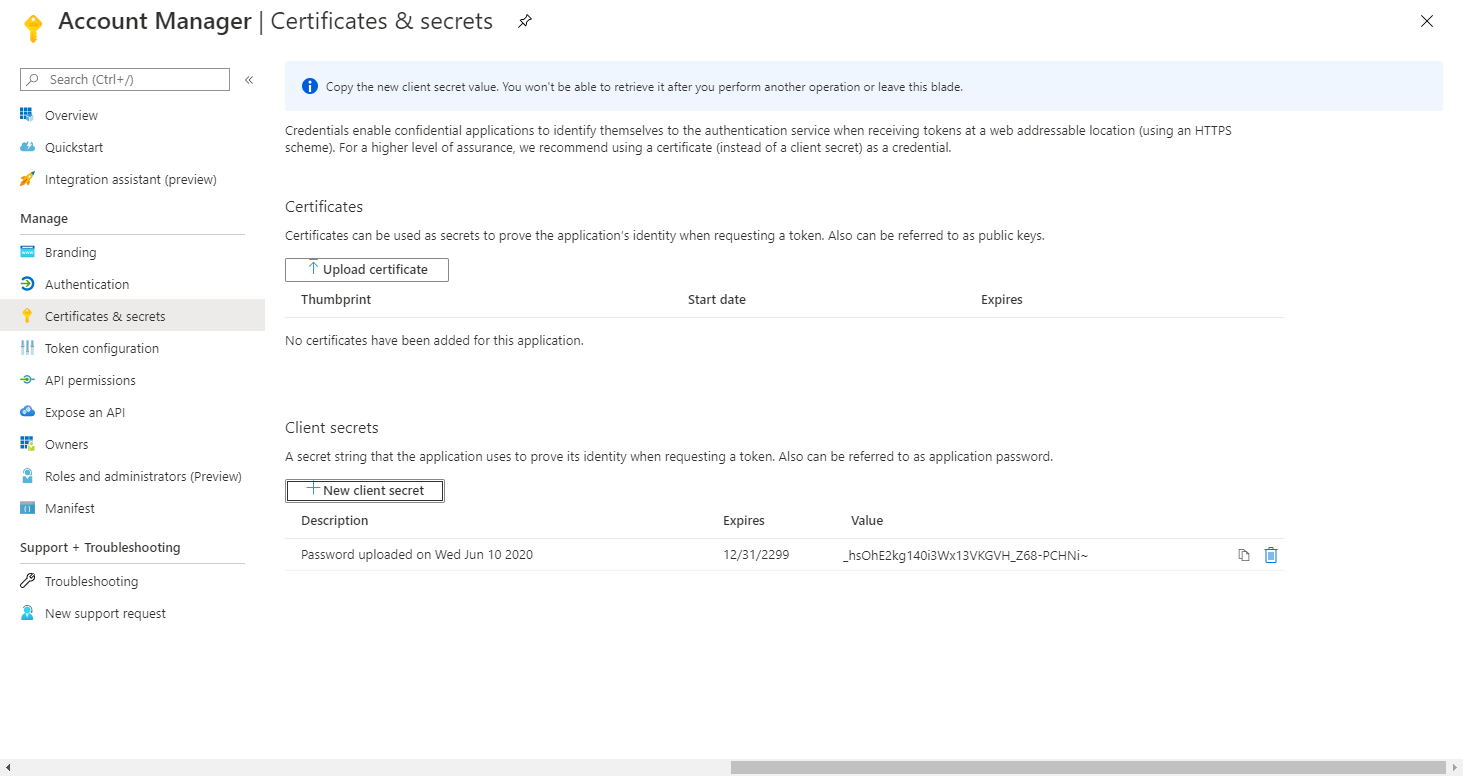Open Expose an API

[85, 412]
